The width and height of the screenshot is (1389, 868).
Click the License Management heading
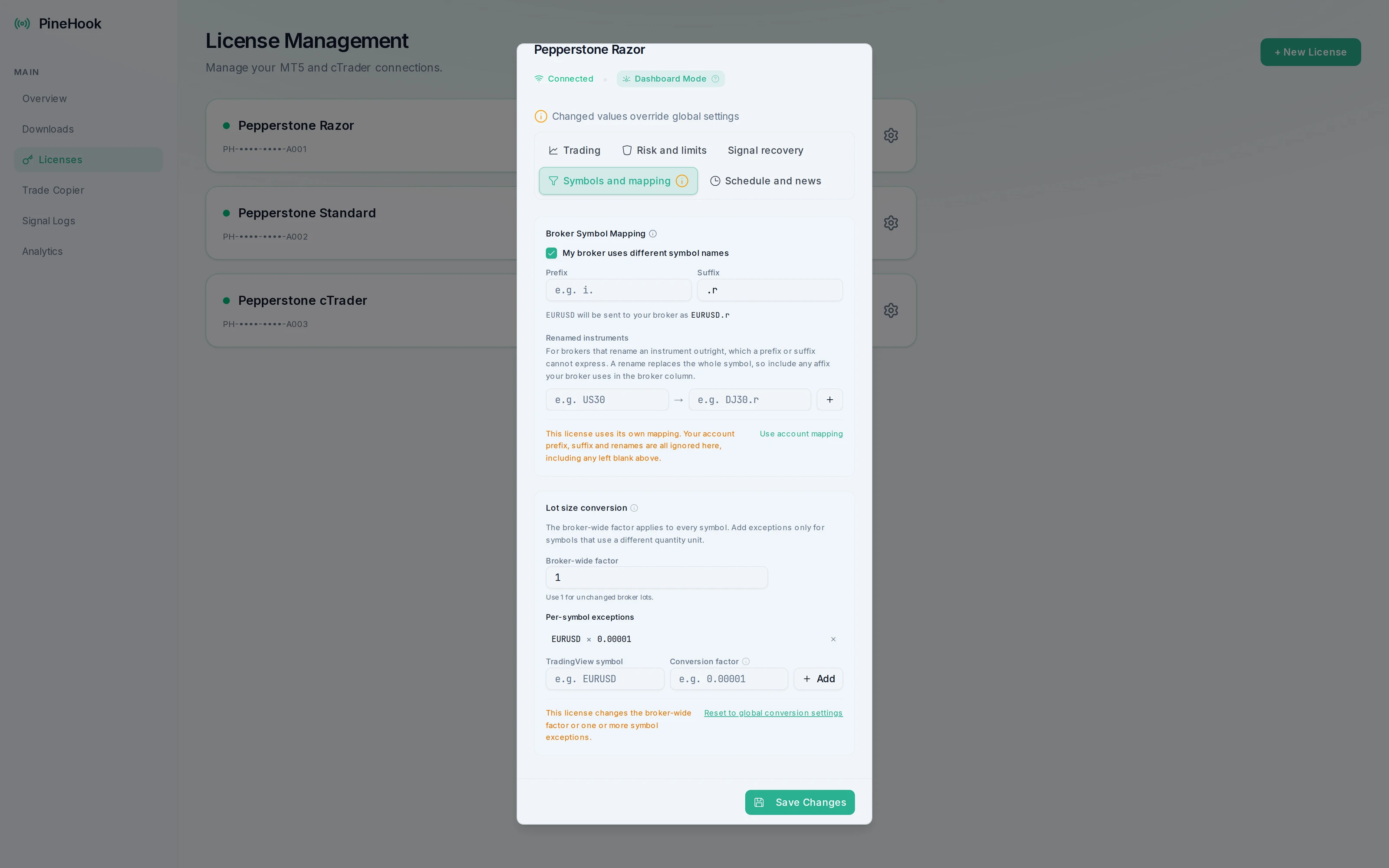click(307, 41)
